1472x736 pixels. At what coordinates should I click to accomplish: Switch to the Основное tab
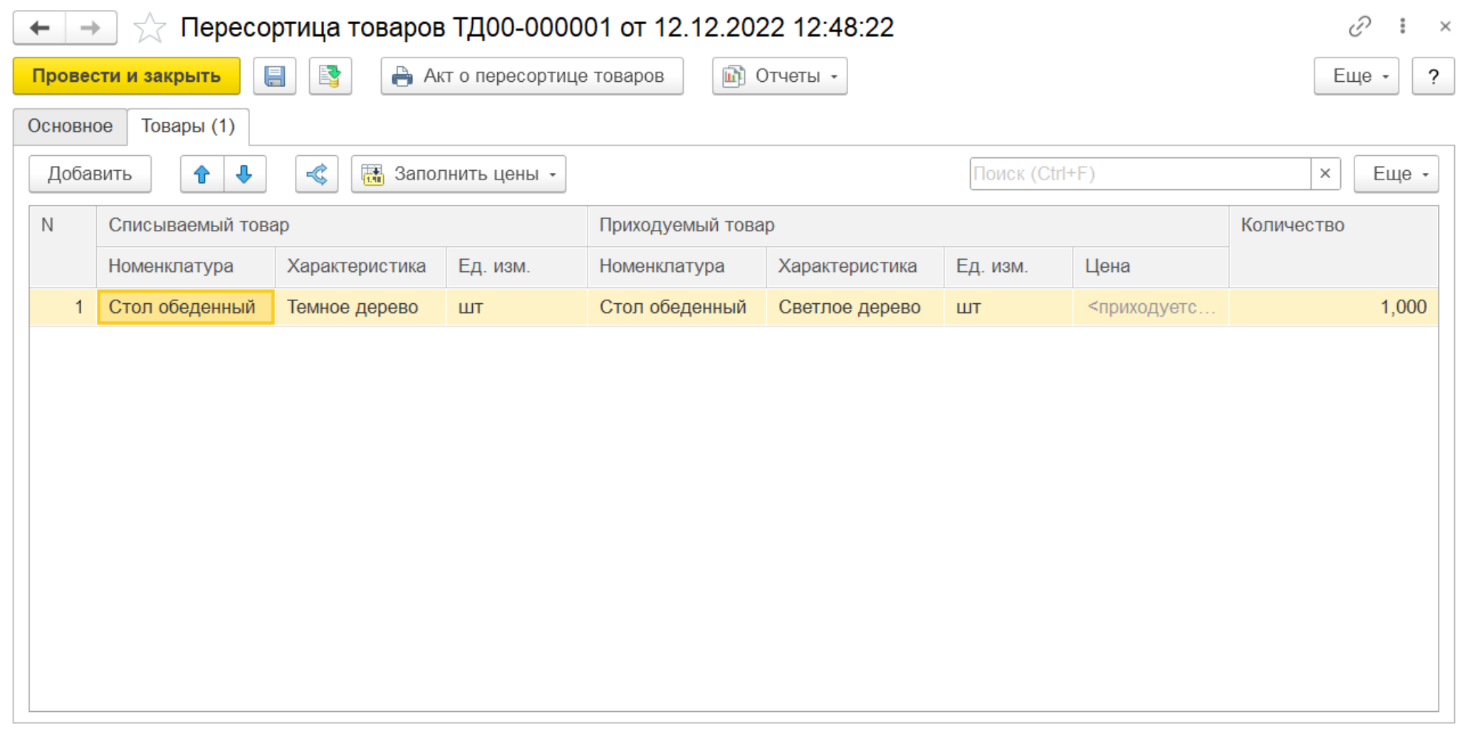(70, 126)
